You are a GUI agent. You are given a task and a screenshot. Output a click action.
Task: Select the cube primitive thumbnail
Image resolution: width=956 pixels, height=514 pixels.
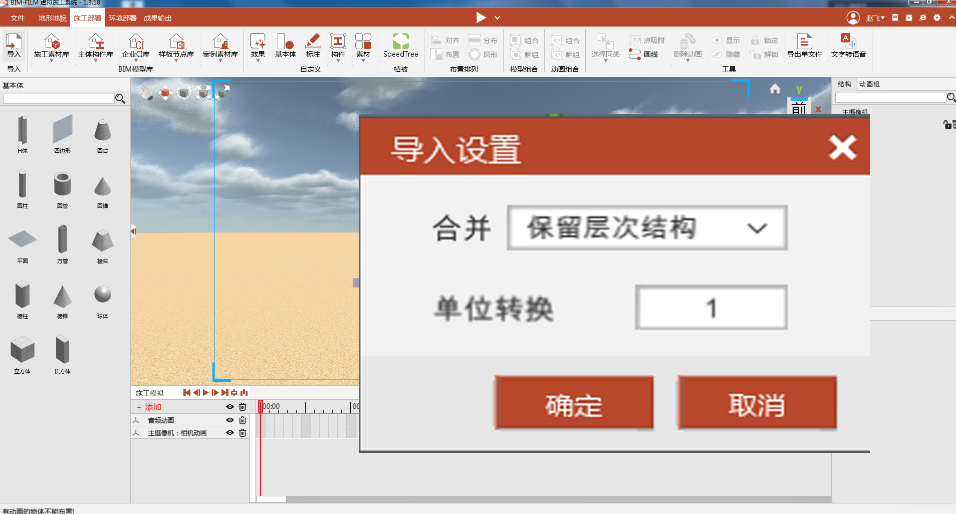coord(23,351)
